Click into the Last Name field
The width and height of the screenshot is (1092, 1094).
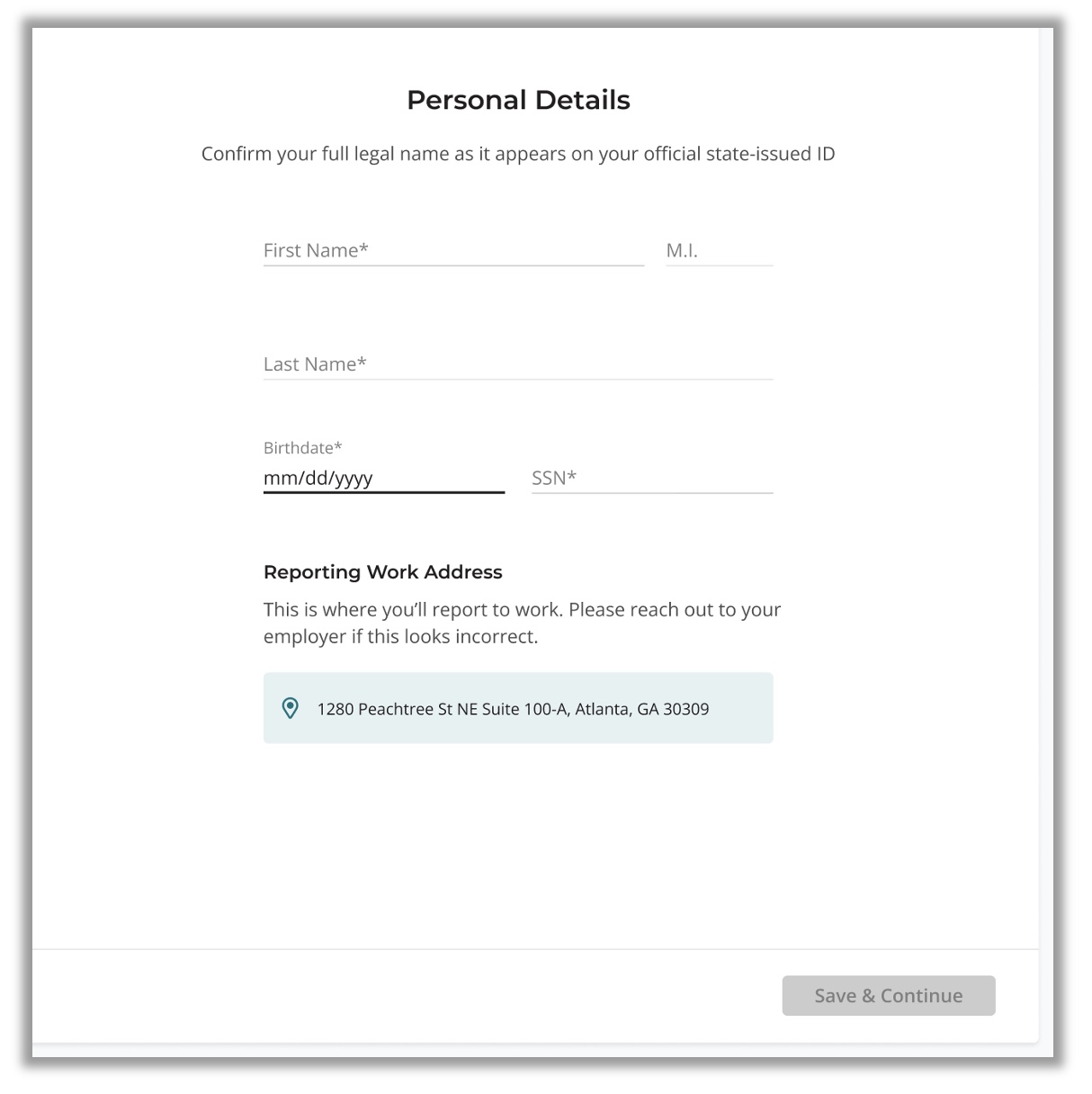(518, 364)
